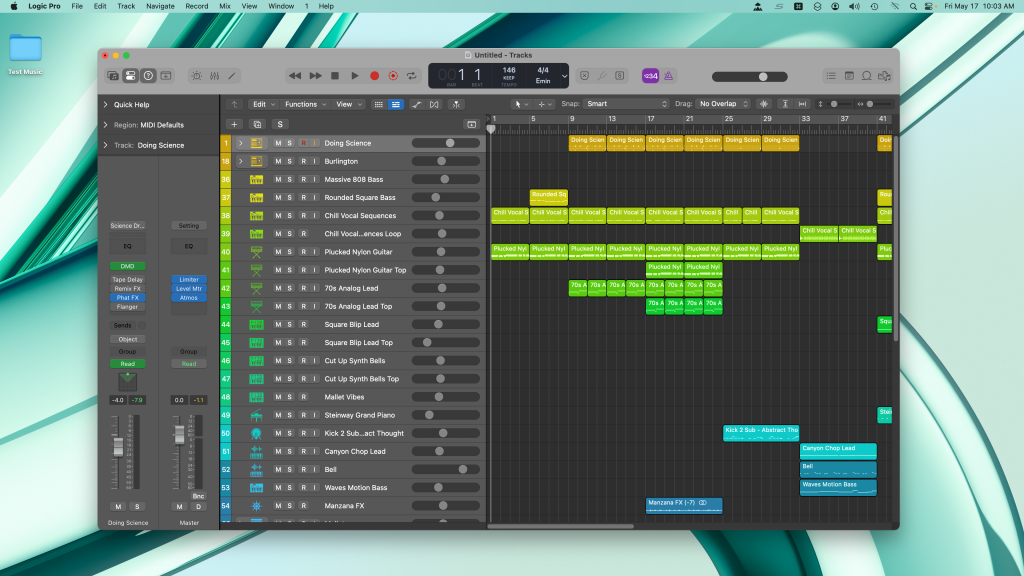Image resolution: width=1024 pixels, height=576 pixels.
Task: Show Global Tracks button
Action: point(472,124)
